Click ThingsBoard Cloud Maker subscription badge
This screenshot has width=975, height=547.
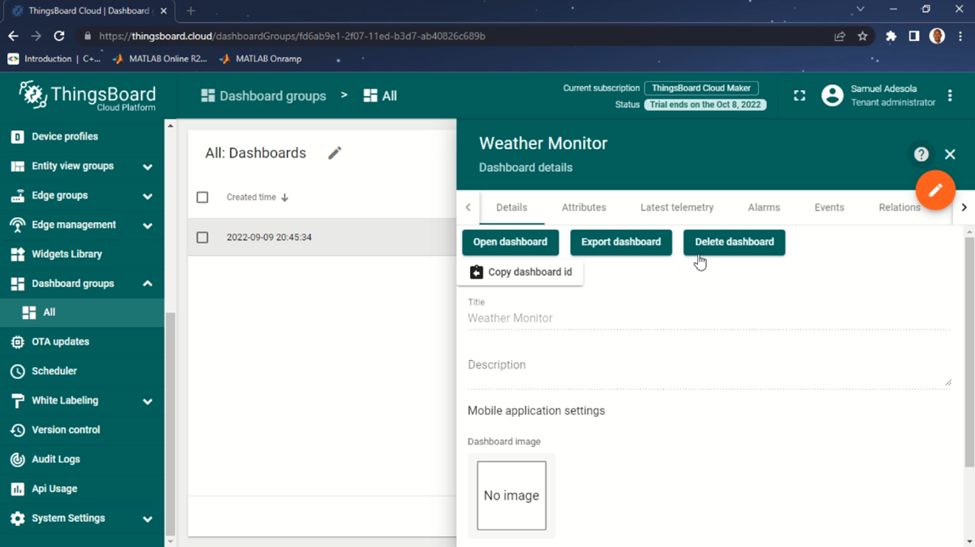(x=701, y=88)
